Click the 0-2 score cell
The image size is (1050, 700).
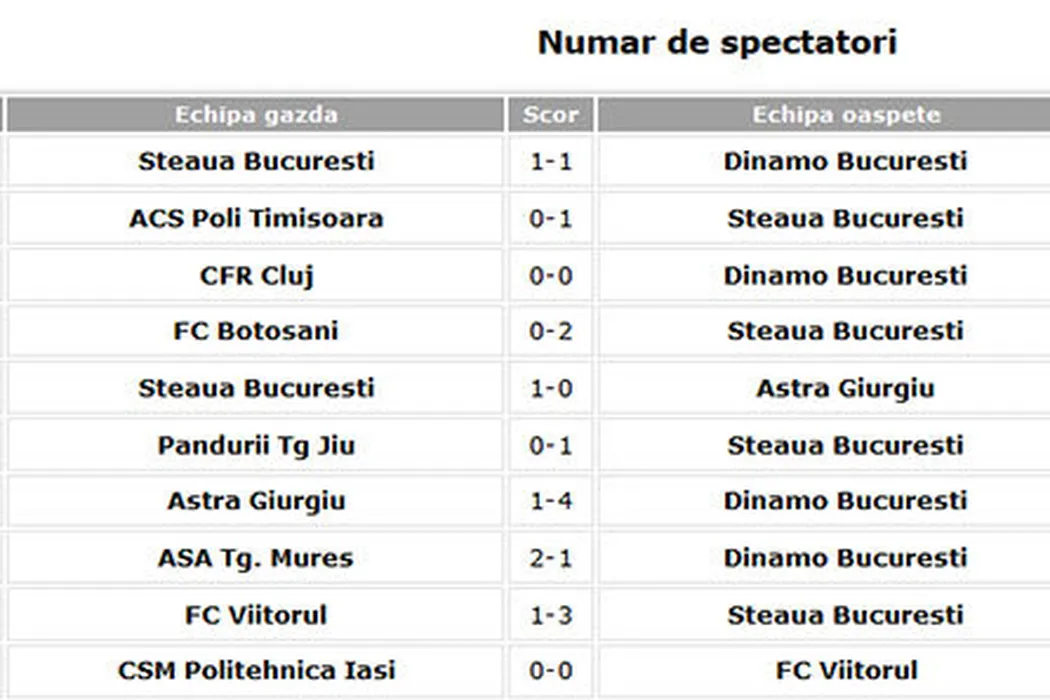tap(551, 331)
